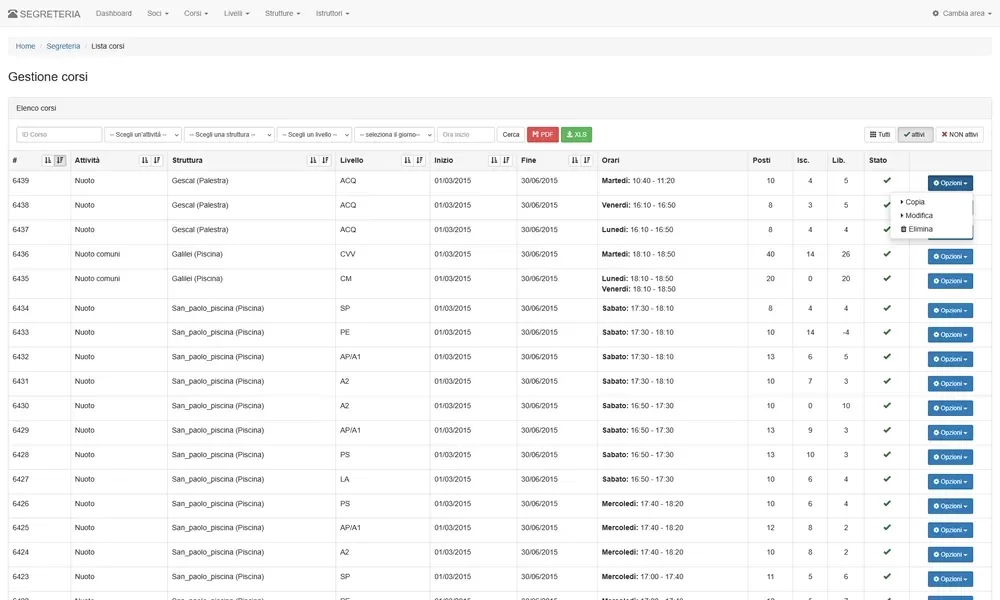Click the Home breadcrumb link
This screenshot has width=1000, height=600.
tap(26, 46)
